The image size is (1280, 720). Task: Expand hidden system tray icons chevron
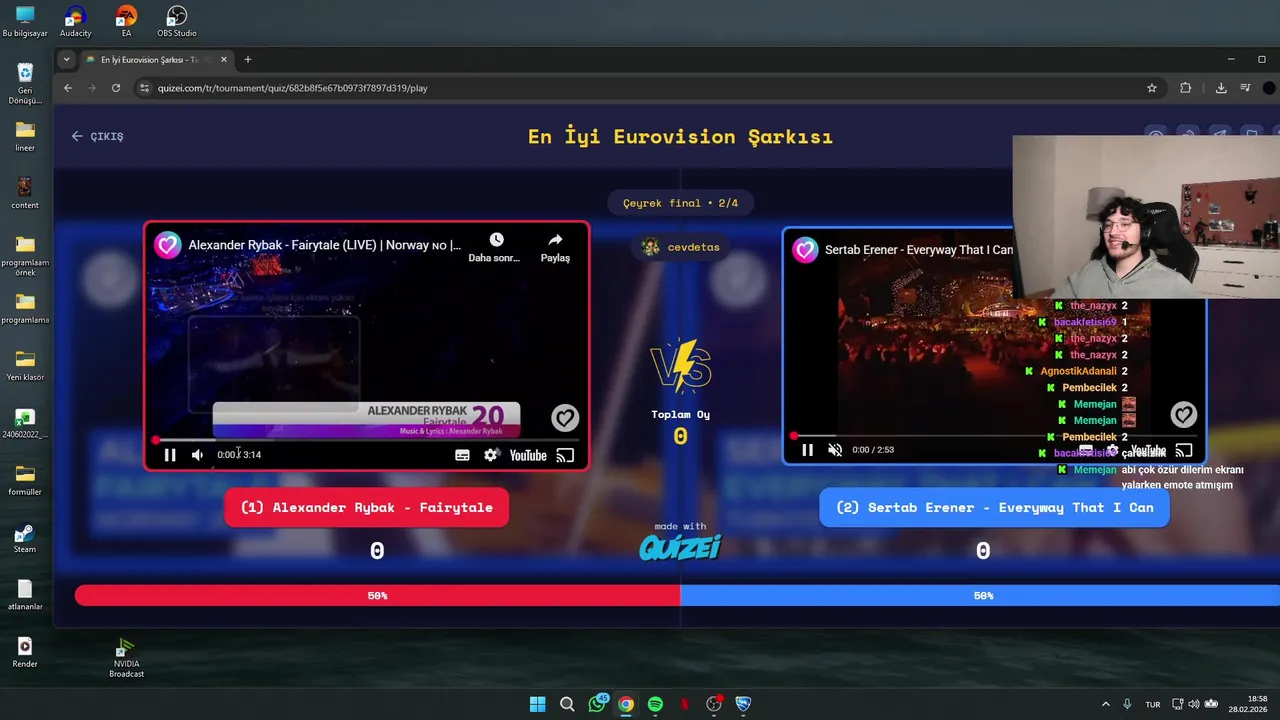(x=1106, y=704)
